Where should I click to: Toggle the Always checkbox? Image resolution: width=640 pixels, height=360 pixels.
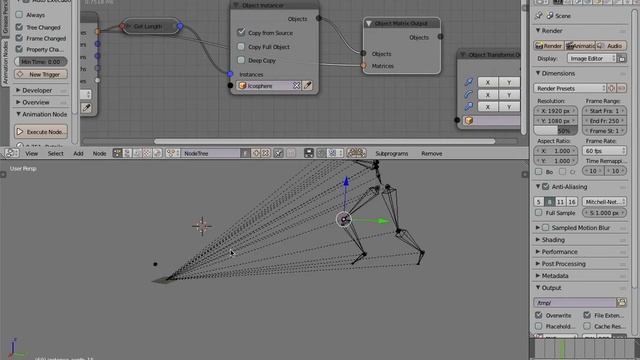point(19,15)
